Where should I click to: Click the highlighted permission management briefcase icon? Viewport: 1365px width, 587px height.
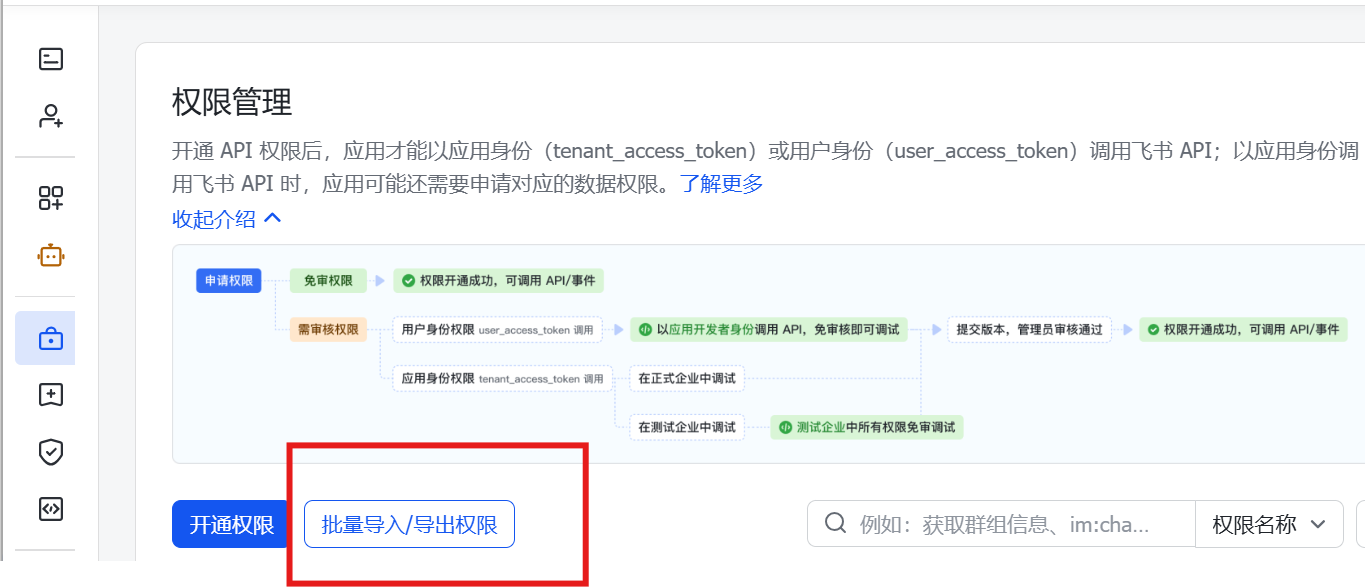50,339
